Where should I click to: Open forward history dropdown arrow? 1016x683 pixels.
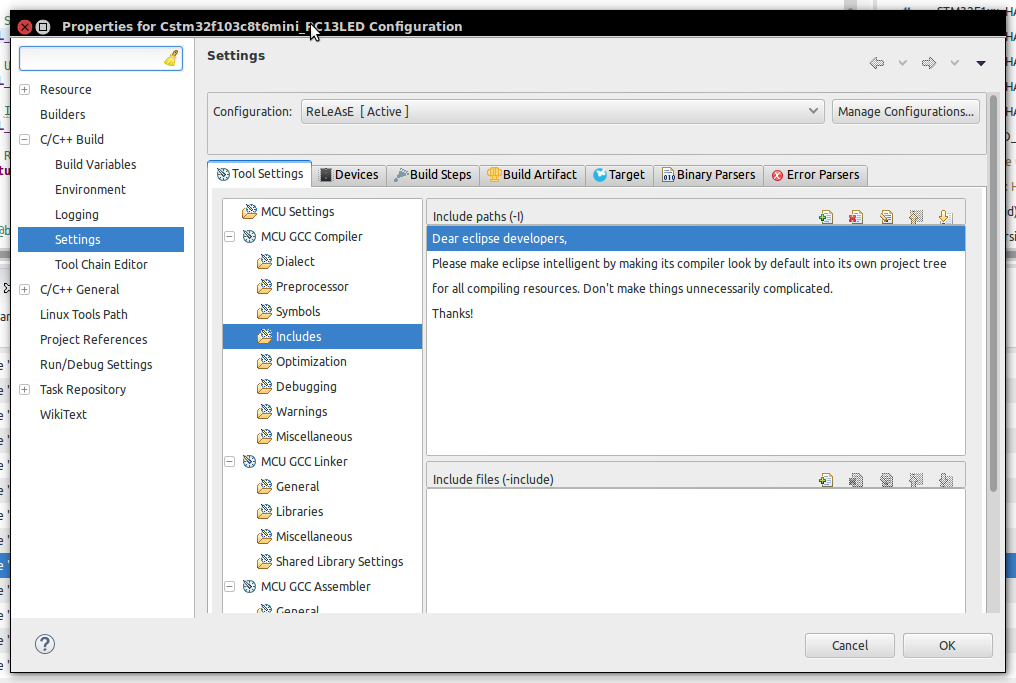coord(954,63)
